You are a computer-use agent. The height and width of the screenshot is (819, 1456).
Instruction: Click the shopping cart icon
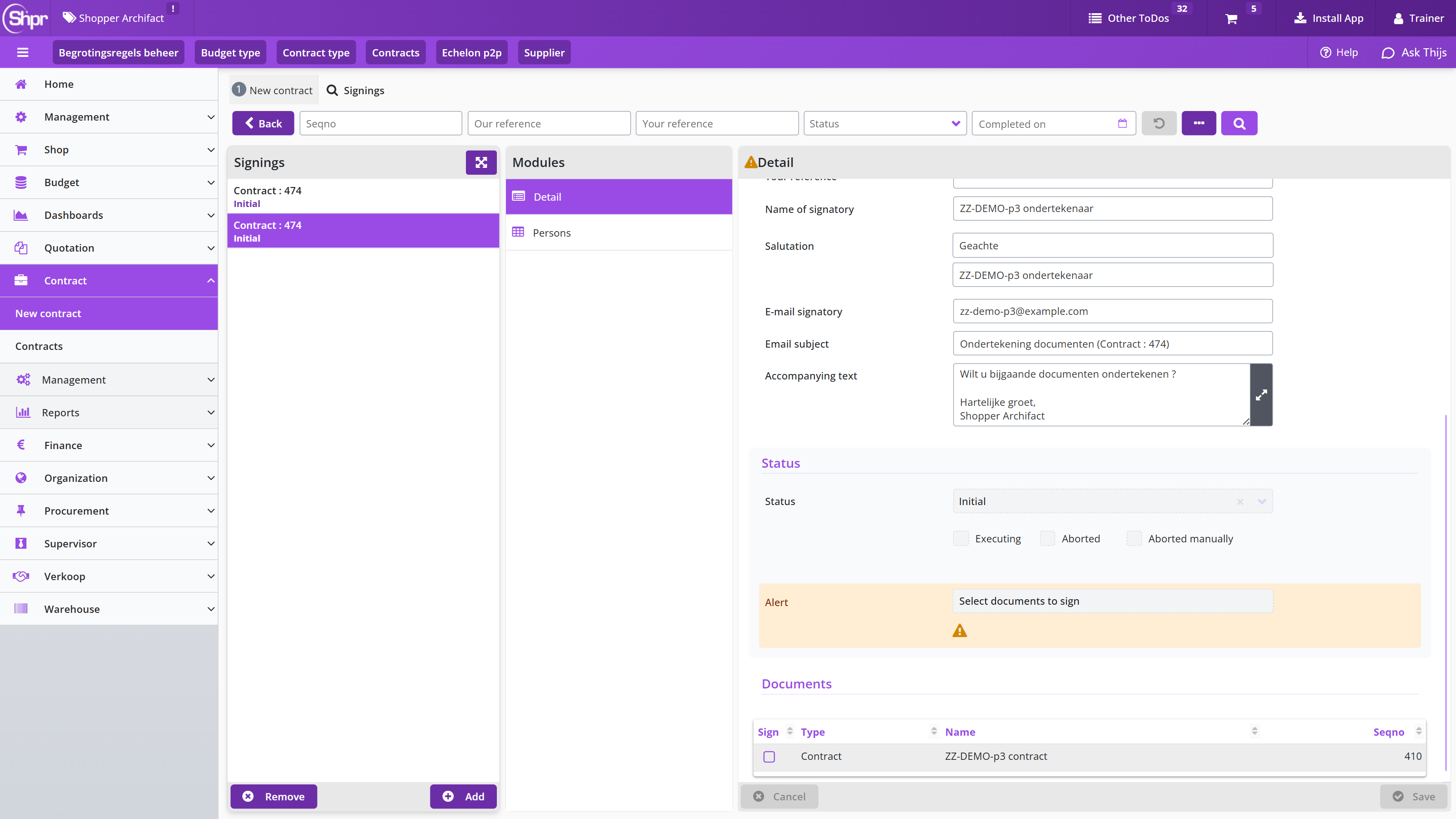click(x=1232, y=19)
